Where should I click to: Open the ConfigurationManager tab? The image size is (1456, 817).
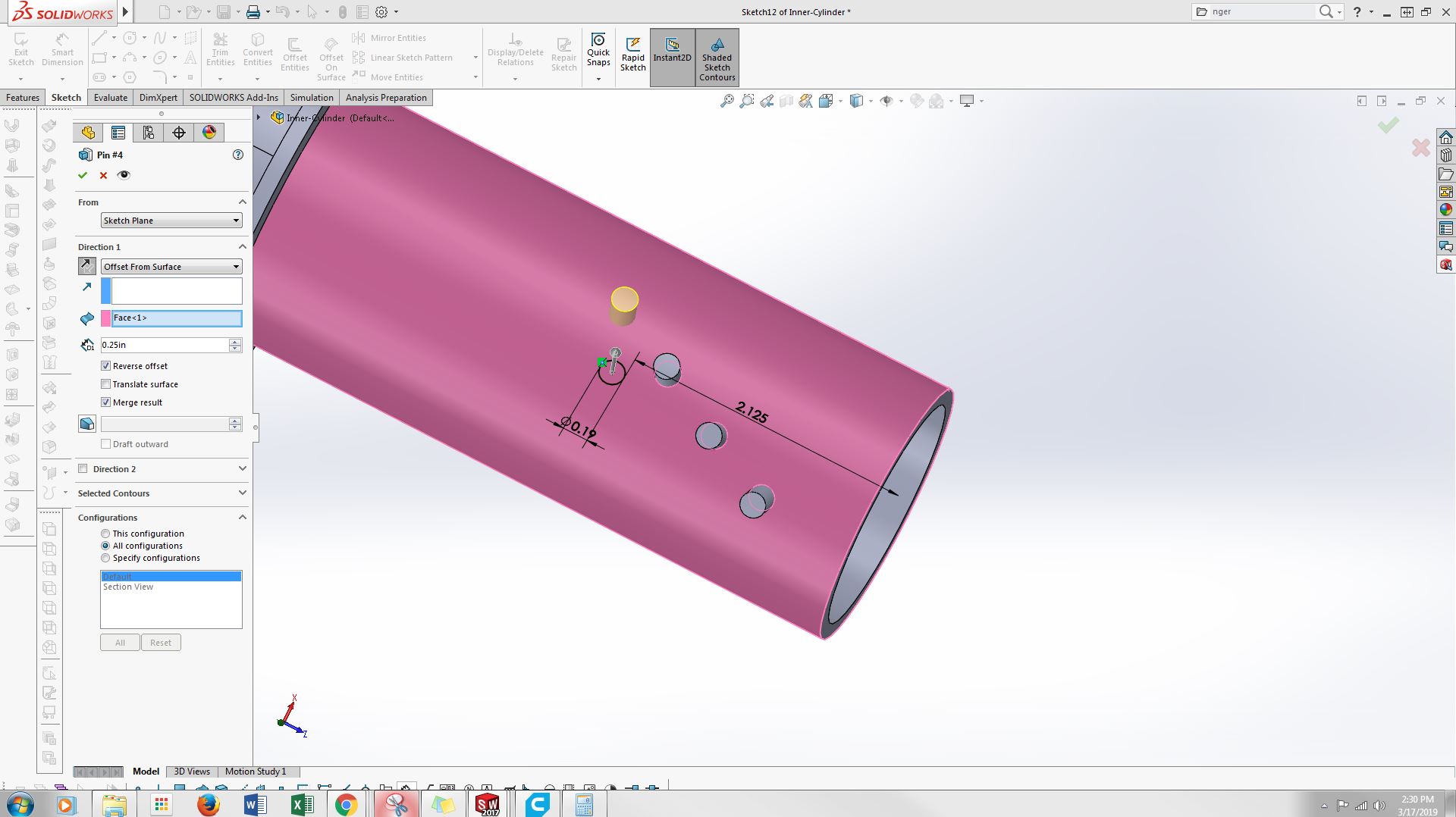point(149,133)
